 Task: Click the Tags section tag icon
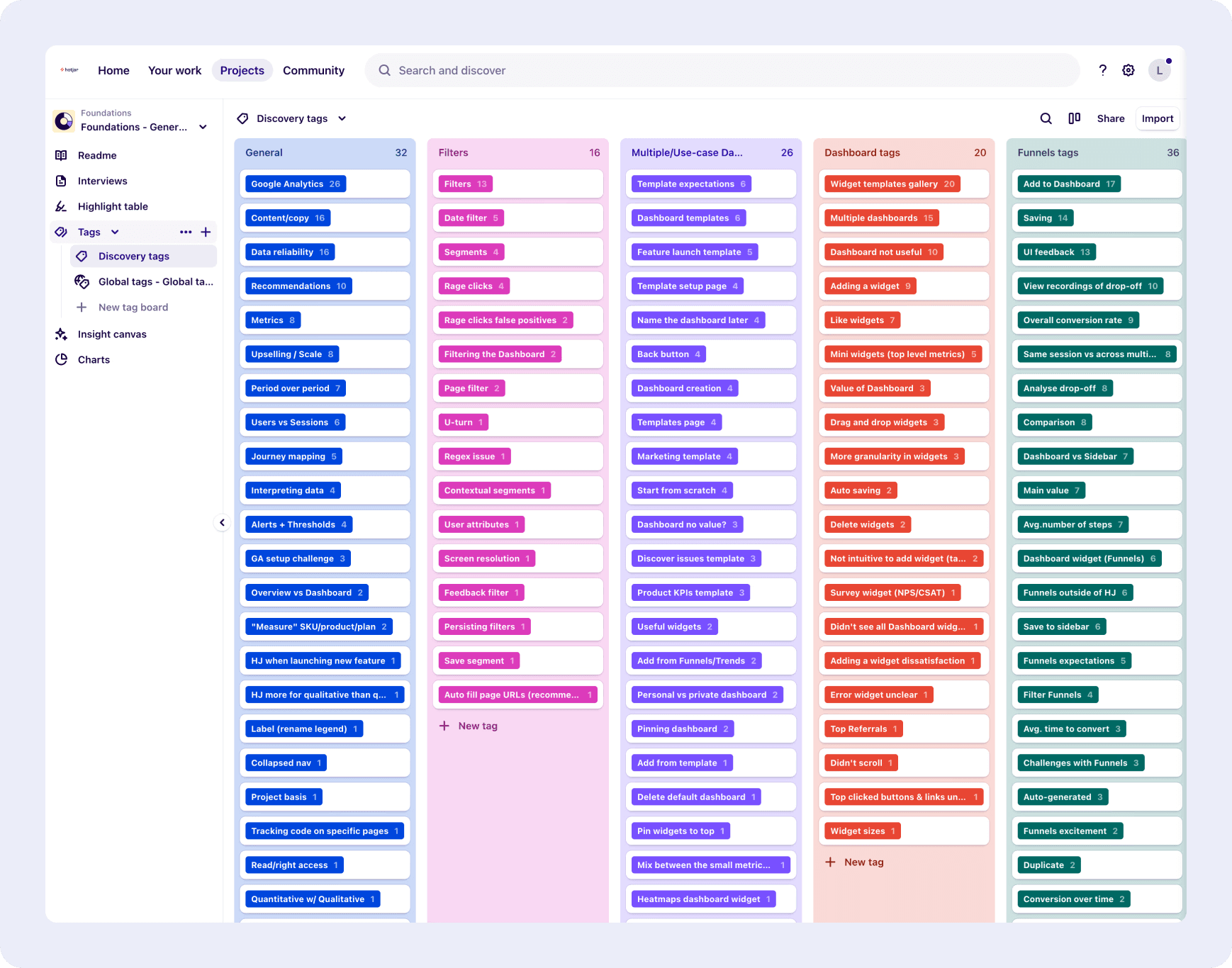61,232
